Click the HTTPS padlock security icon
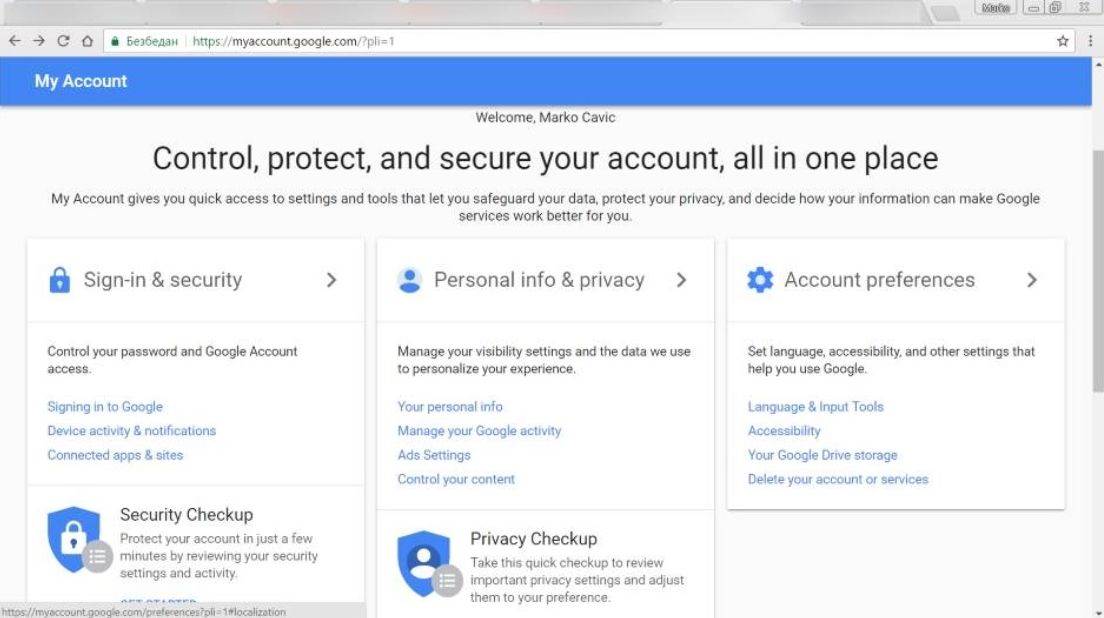This screenshot has height=618, width=1104. pos(115,41)
